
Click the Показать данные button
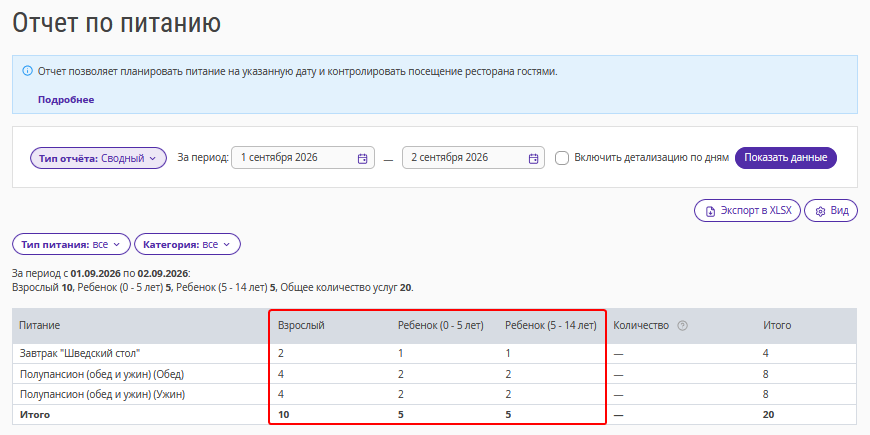coord(786,158)
